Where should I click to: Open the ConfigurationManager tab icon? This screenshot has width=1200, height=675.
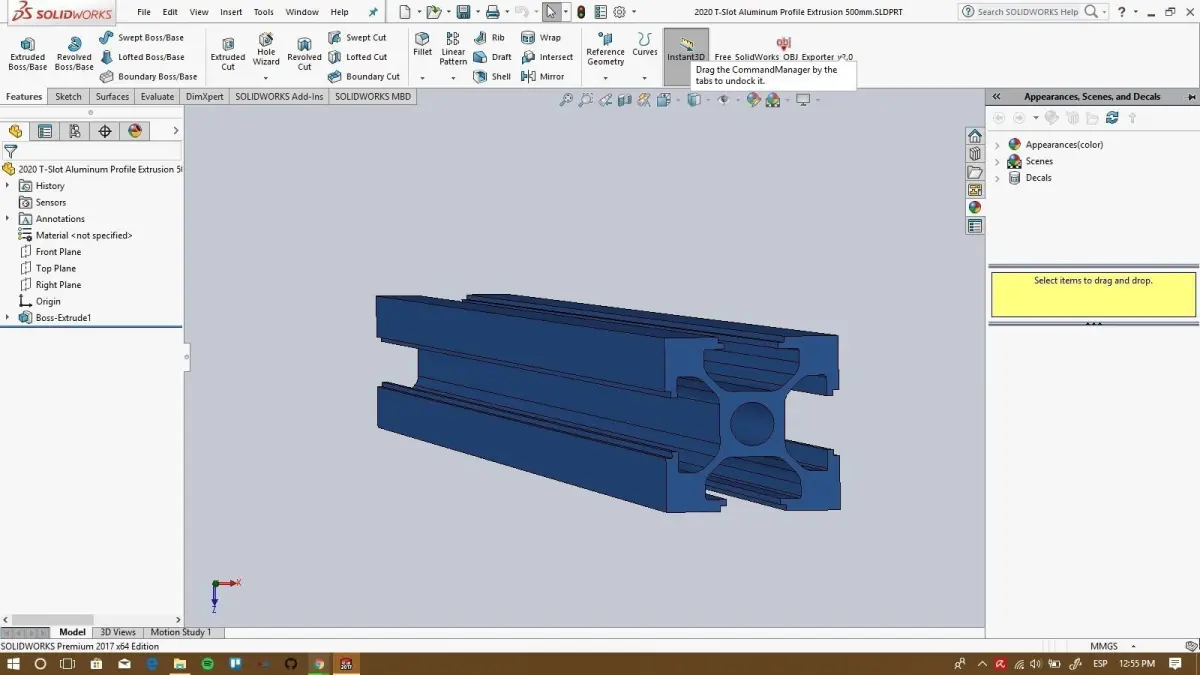(x=75, y=131)
